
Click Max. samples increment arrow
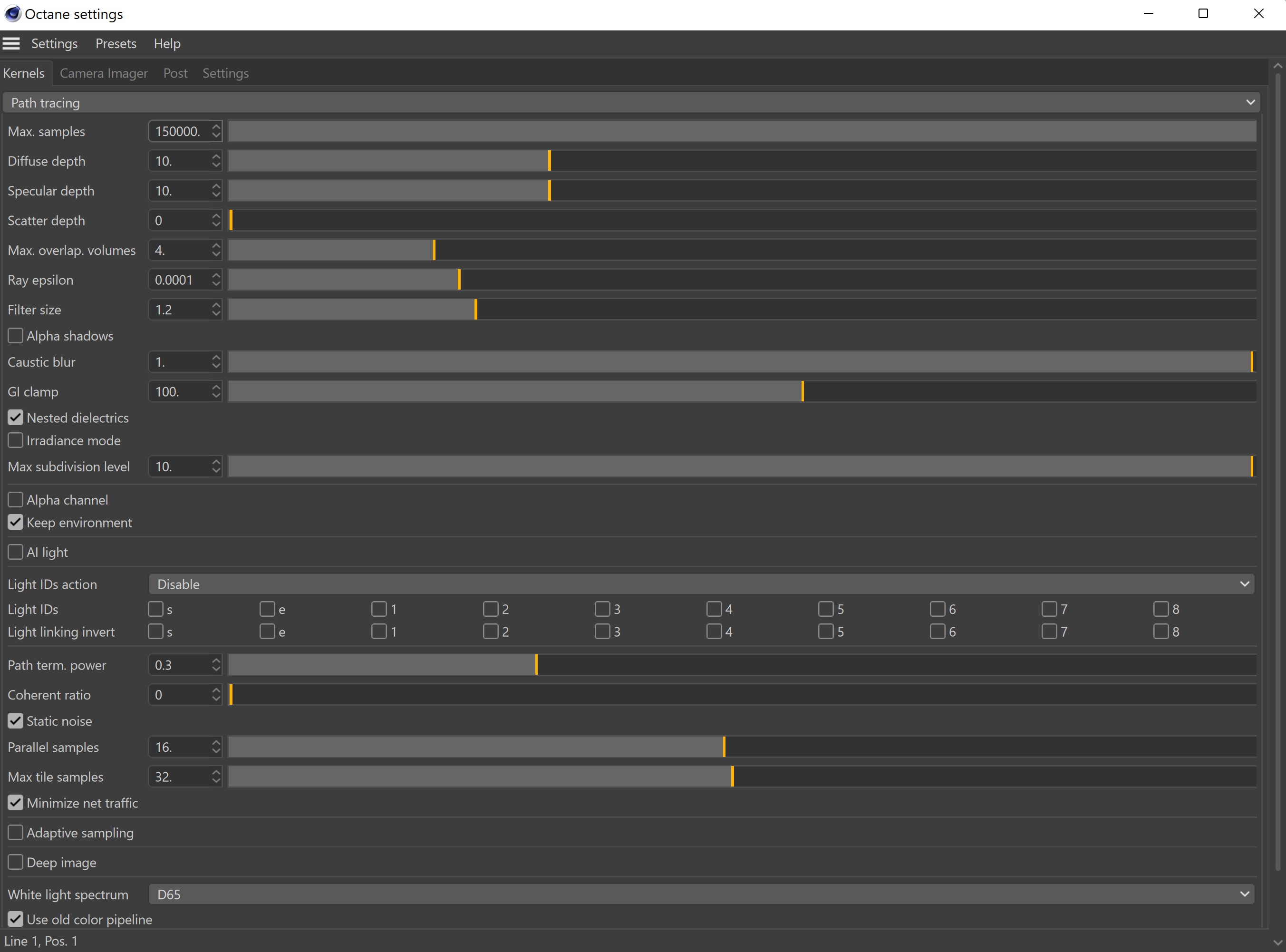216,126
